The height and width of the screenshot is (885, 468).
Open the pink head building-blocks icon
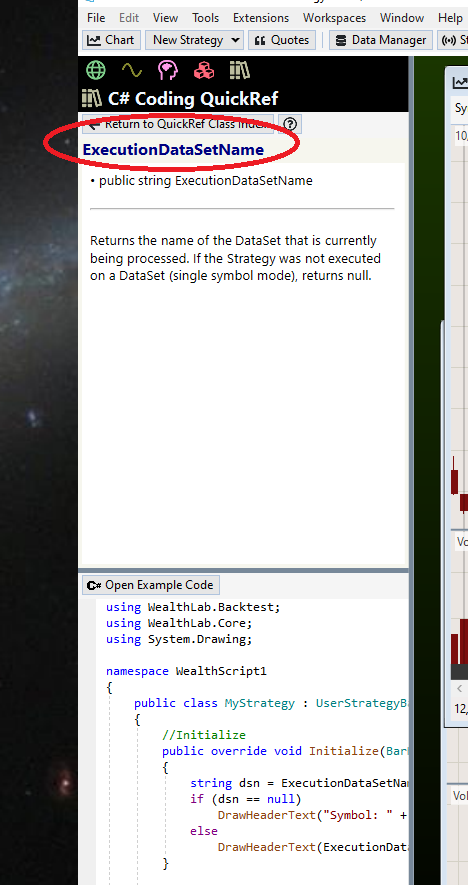pyautogui.click(x=168, y=70)
